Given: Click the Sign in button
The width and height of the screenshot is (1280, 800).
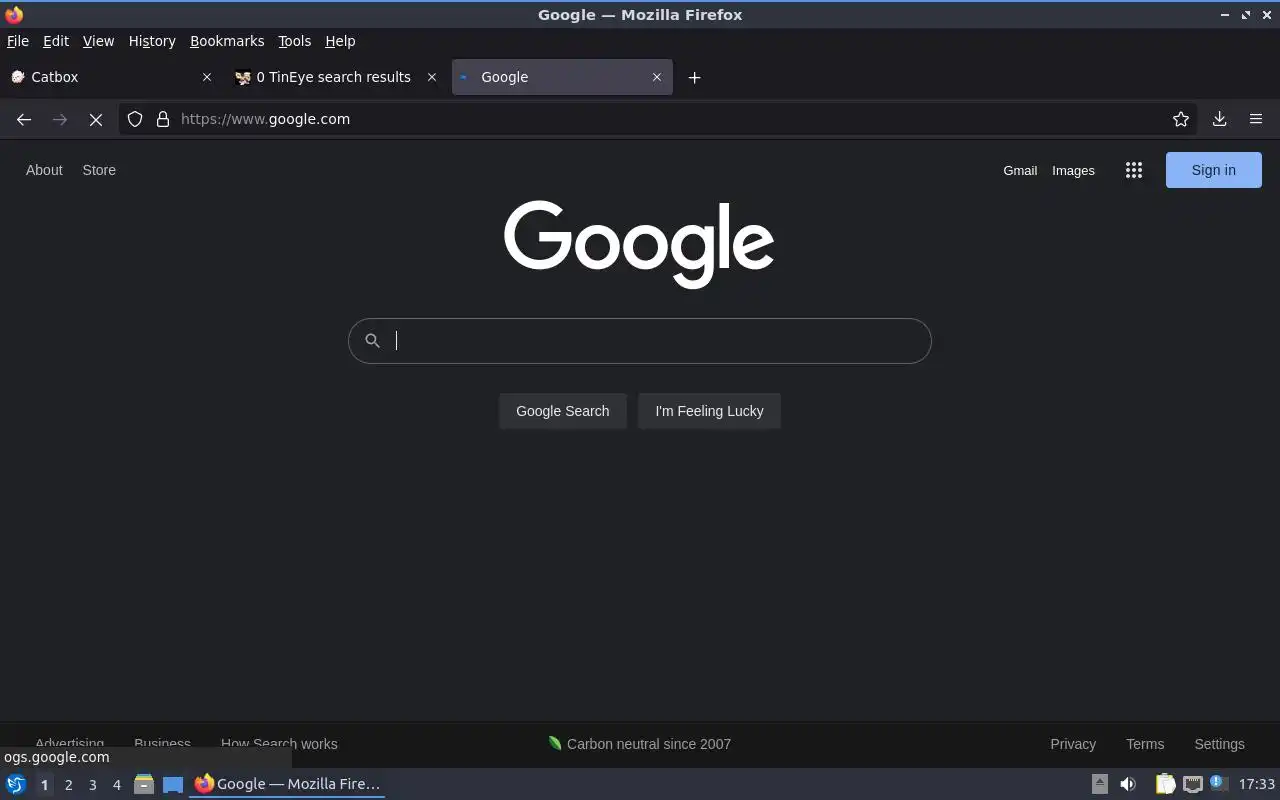Looking at the screenshot, I should point(1214,170).
